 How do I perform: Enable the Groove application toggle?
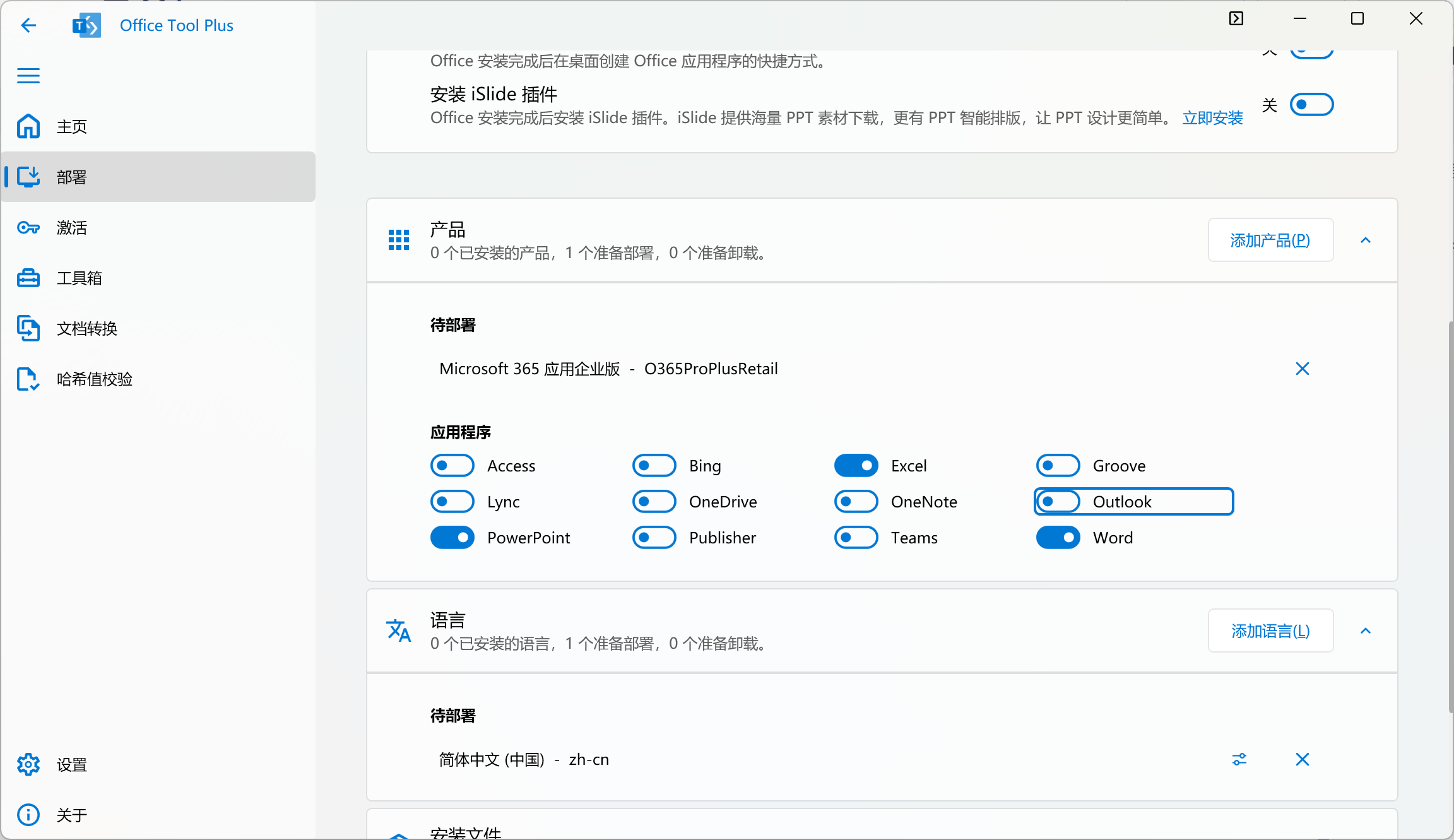click(x=1058, y=466)
